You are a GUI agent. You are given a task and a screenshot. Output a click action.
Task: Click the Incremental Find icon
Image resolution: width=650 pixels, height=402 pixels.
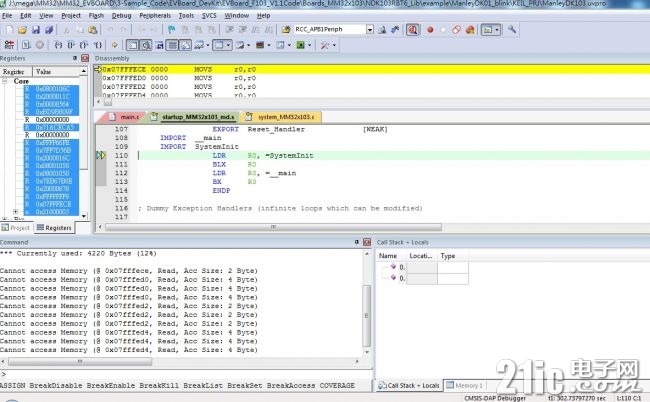coord(395,30)
